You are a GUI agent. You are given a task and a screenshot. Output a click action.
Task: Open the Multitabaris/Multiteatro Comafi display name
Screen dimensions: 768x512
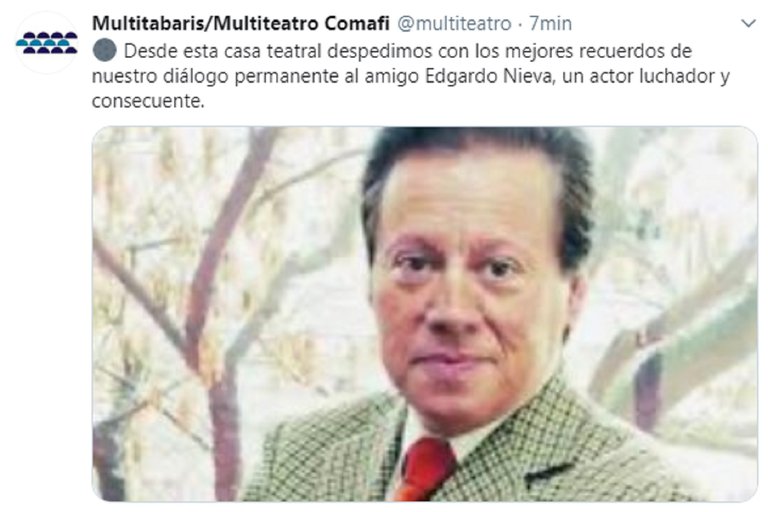[240, 23]
